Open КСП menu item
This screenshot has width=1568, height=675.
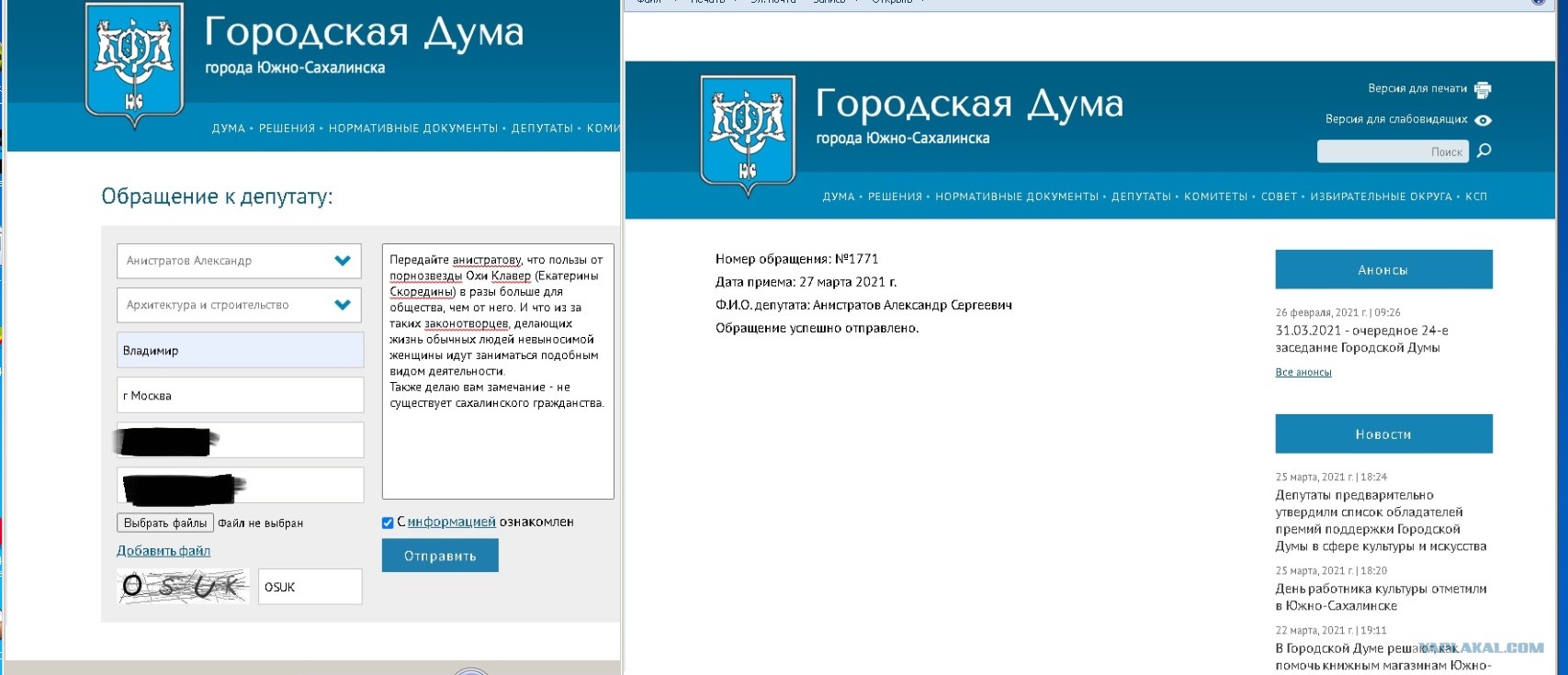pos(1476,197)
